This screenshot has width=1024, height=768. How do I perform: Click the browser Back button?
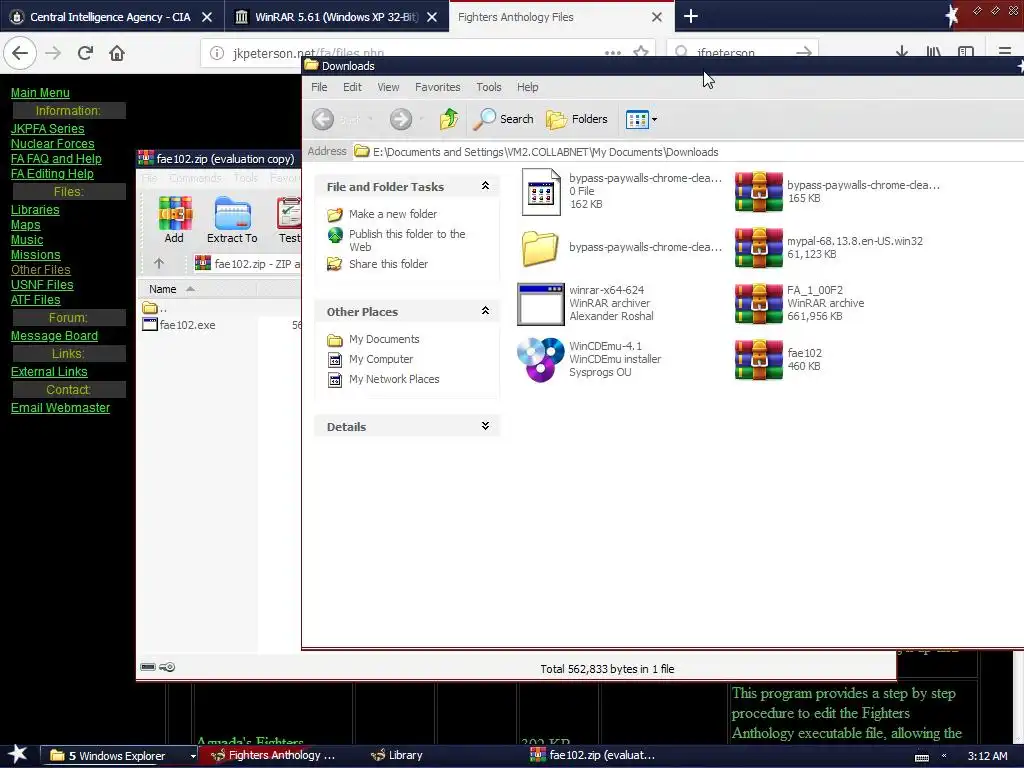(x=20, y=53)
